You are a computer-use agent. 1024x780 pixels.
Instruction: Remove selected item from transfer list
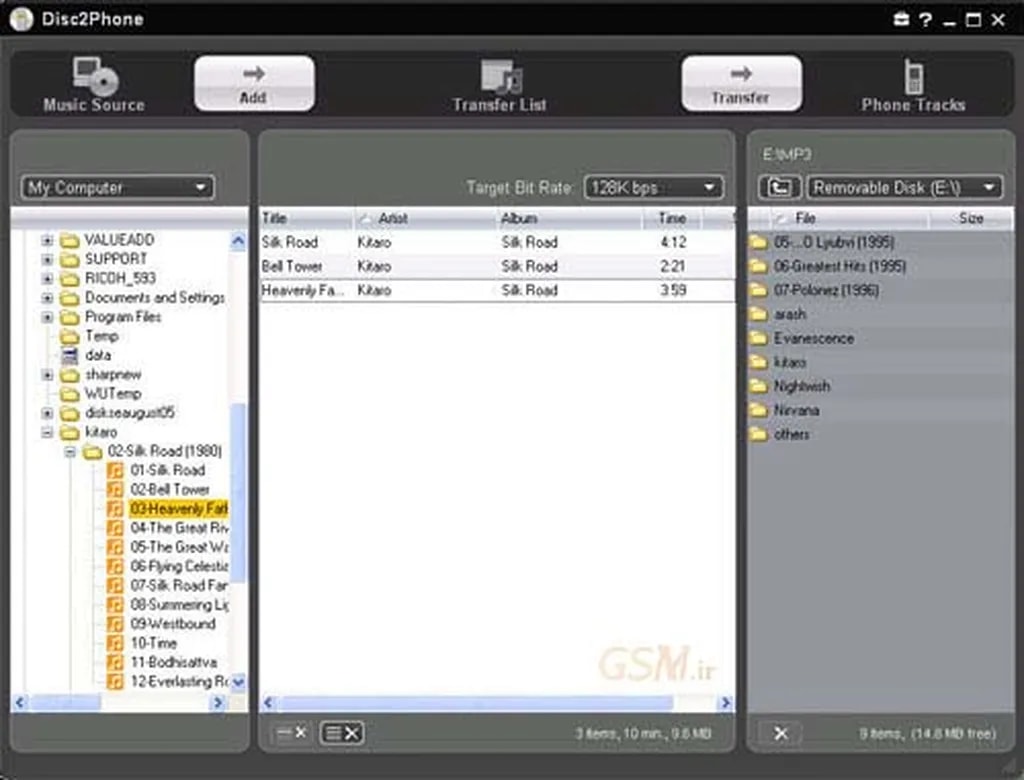coord(290,733)
